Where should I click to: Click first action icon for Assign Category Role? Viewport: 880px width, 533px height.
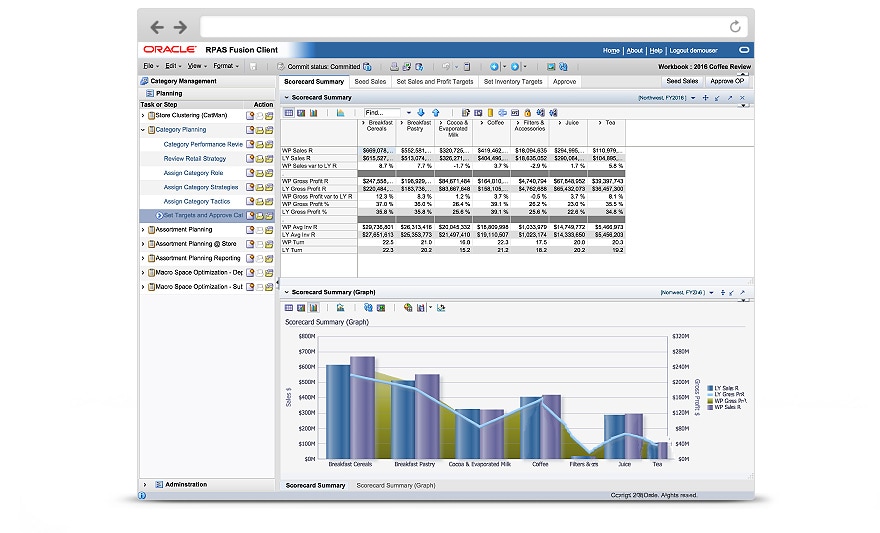point(250,173)
